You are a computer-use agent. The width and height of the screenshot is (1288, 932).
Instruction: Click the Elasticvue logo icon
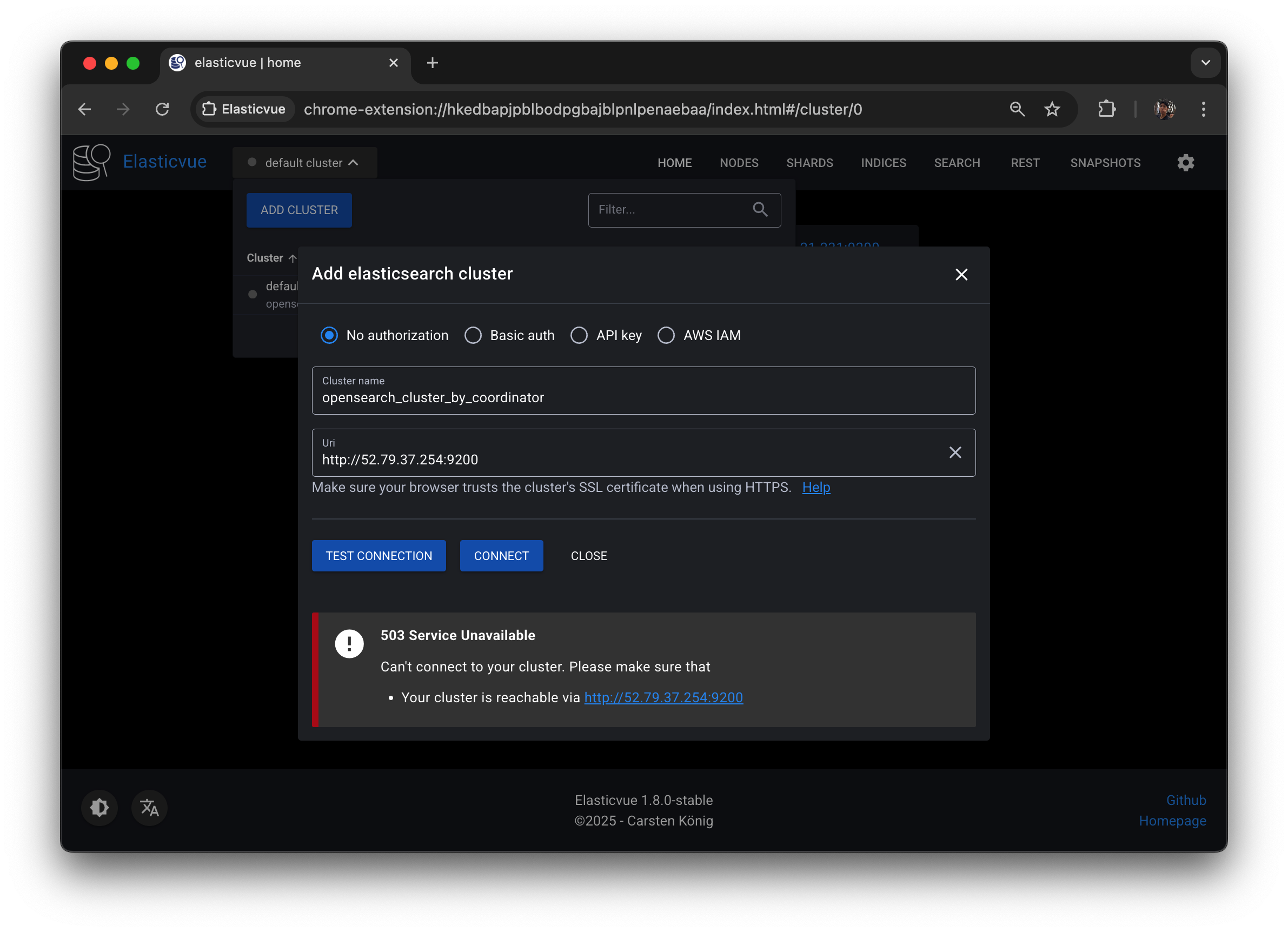pos(91,162)
